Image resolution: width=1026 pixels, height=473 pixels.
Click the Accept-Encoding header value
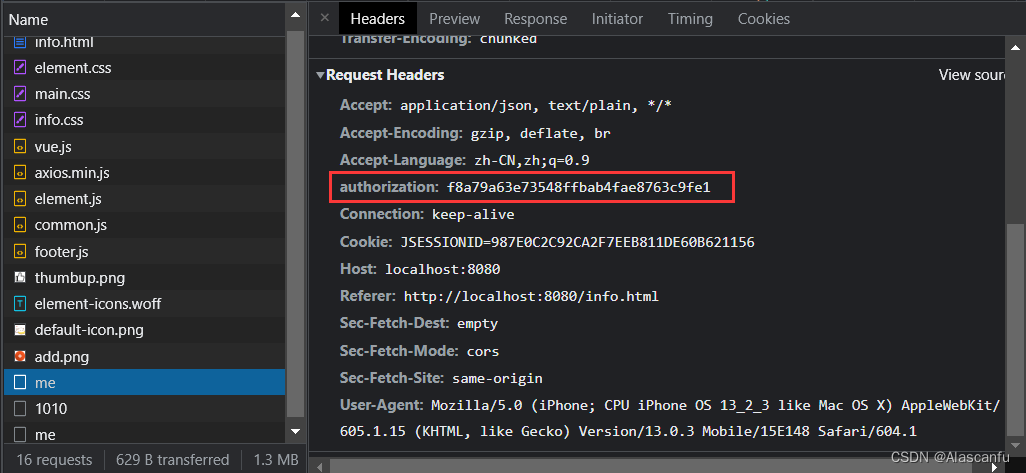[540, 133]
